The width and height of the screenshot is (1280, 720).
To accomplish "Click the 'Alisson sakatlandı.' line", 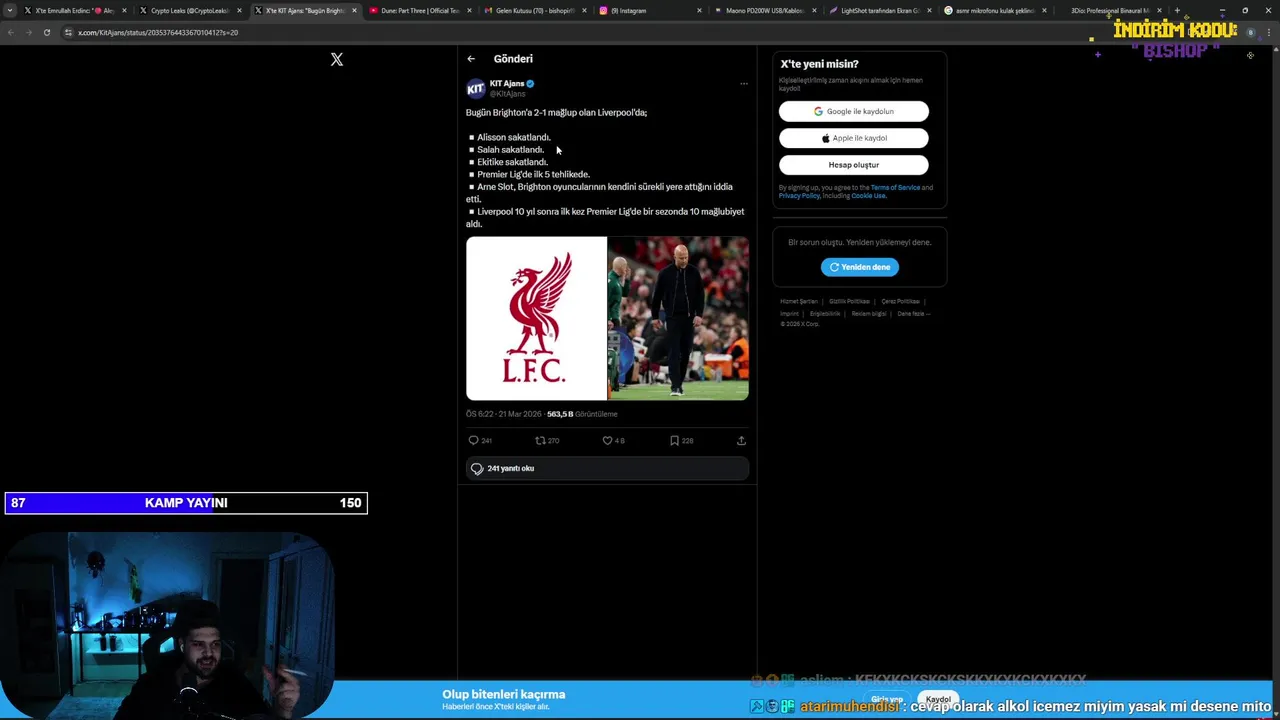I will pyautogui.click(x=514, y=137).
